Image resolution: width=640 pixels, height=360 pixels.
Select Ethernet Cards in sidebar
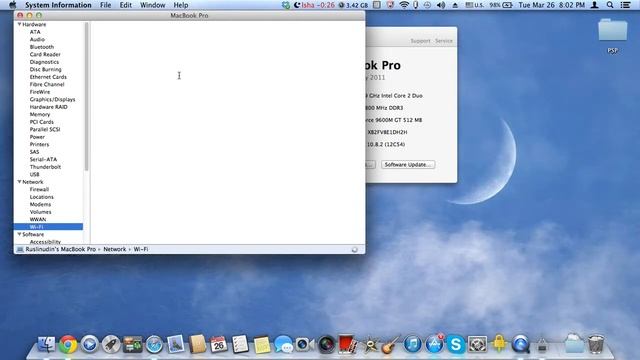48,77
